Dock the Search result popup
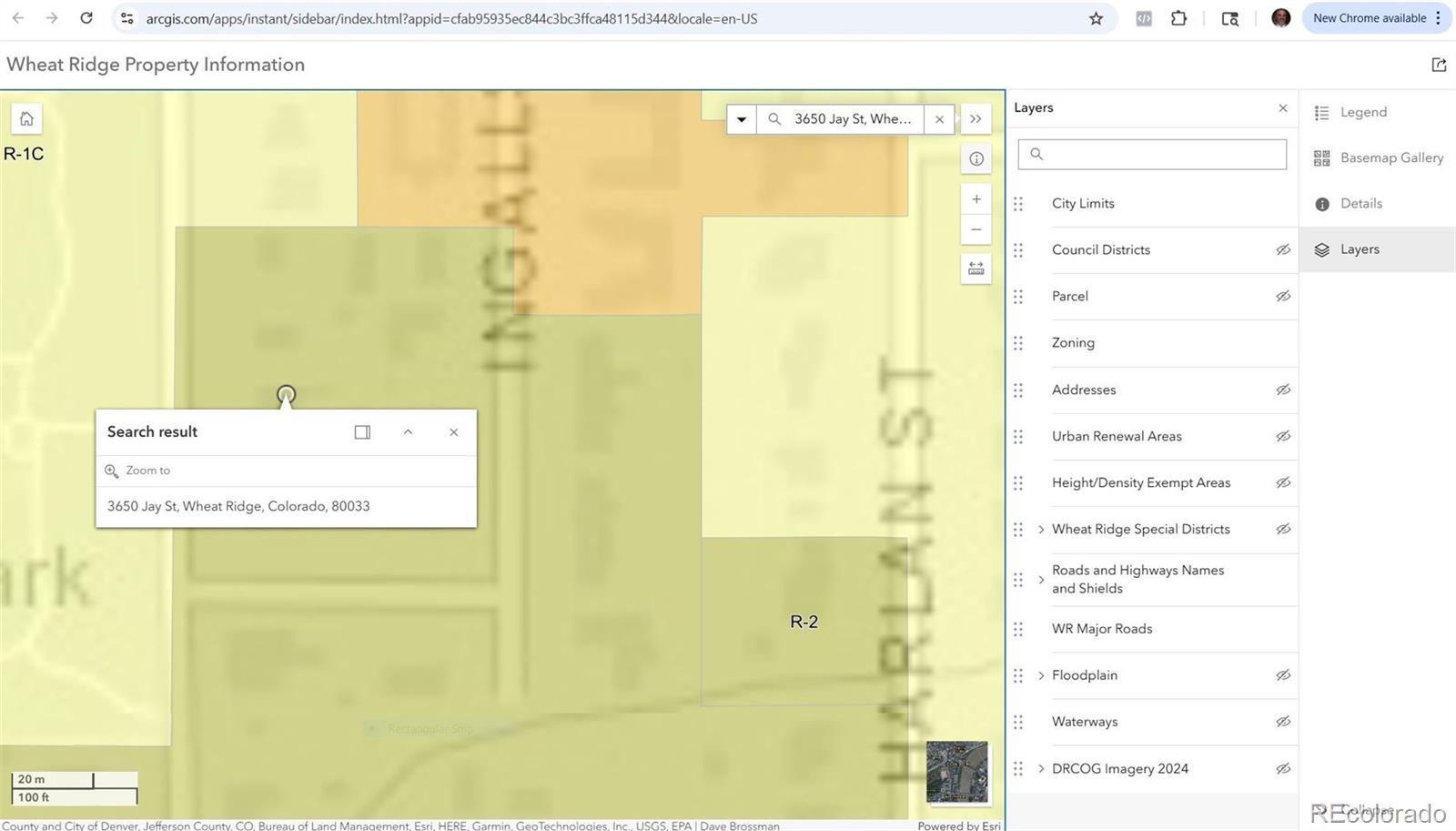Screen dimensions: 1456x831 click(362, 432)
